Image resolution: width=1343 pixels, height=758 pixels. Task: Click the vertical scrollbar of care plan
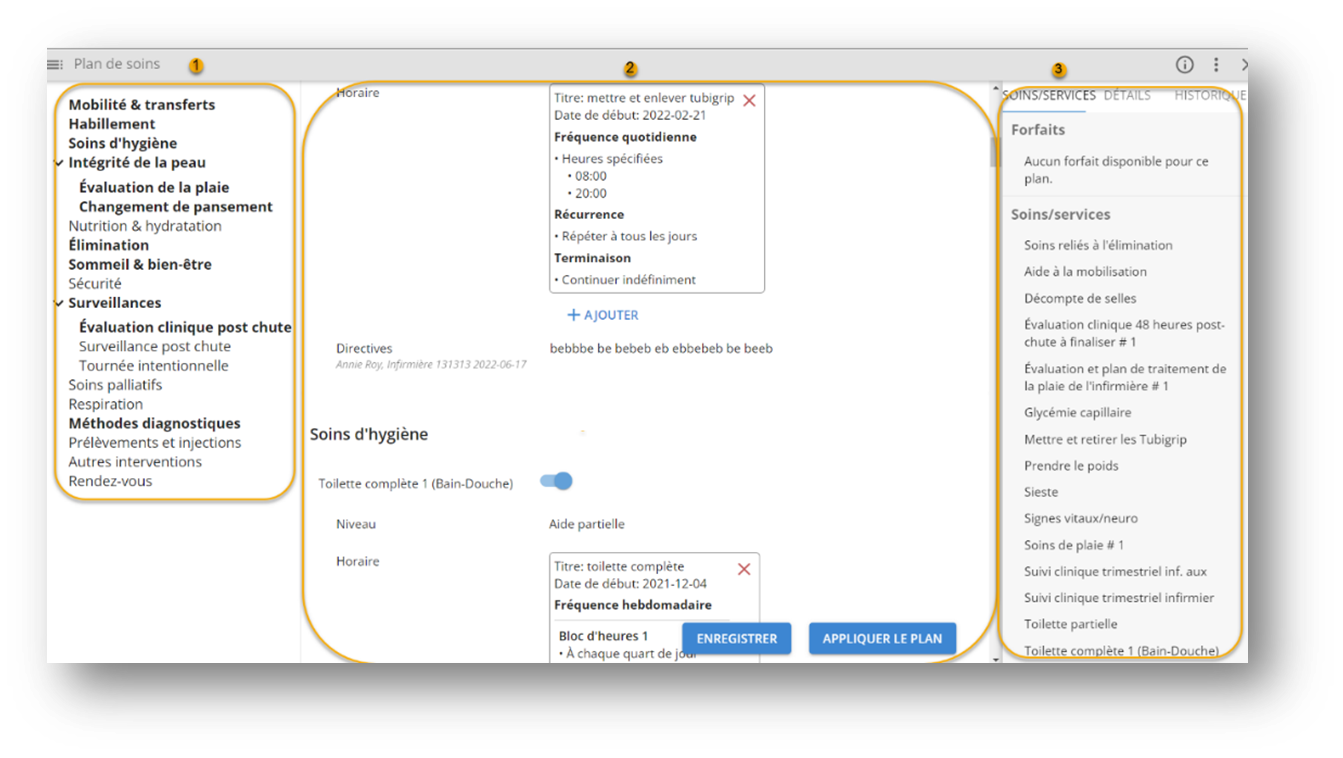click(993, 150)
